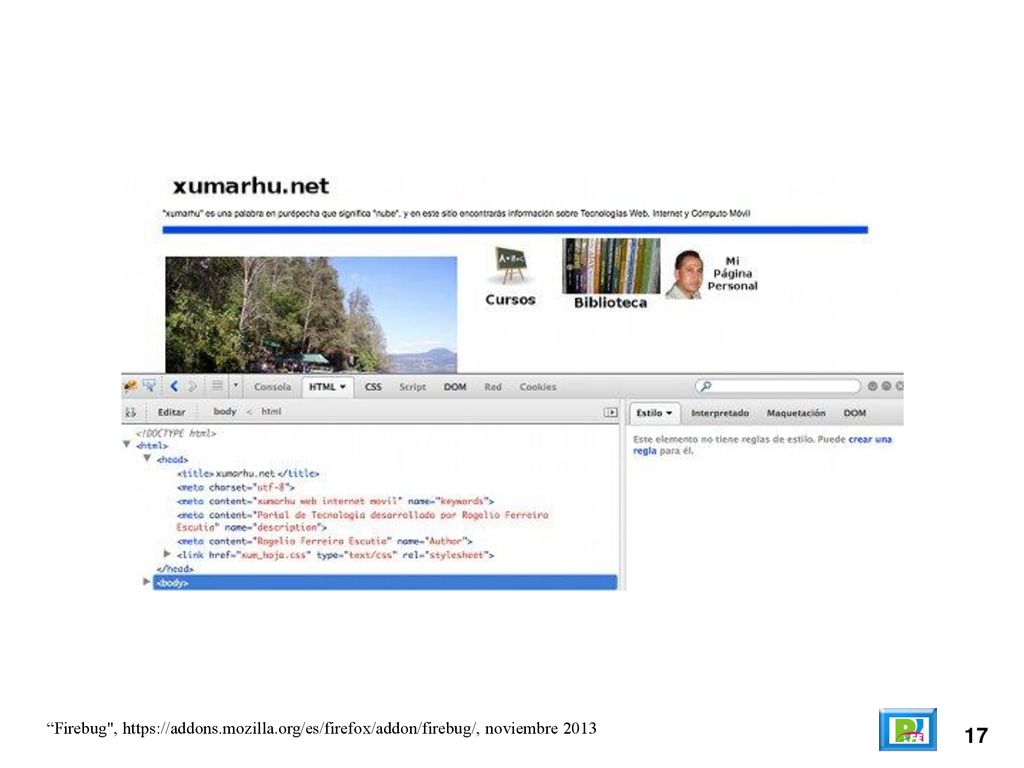Select the html breadcrumb
The height and width of the screenshot is (768, 1024).
[271, 411]
